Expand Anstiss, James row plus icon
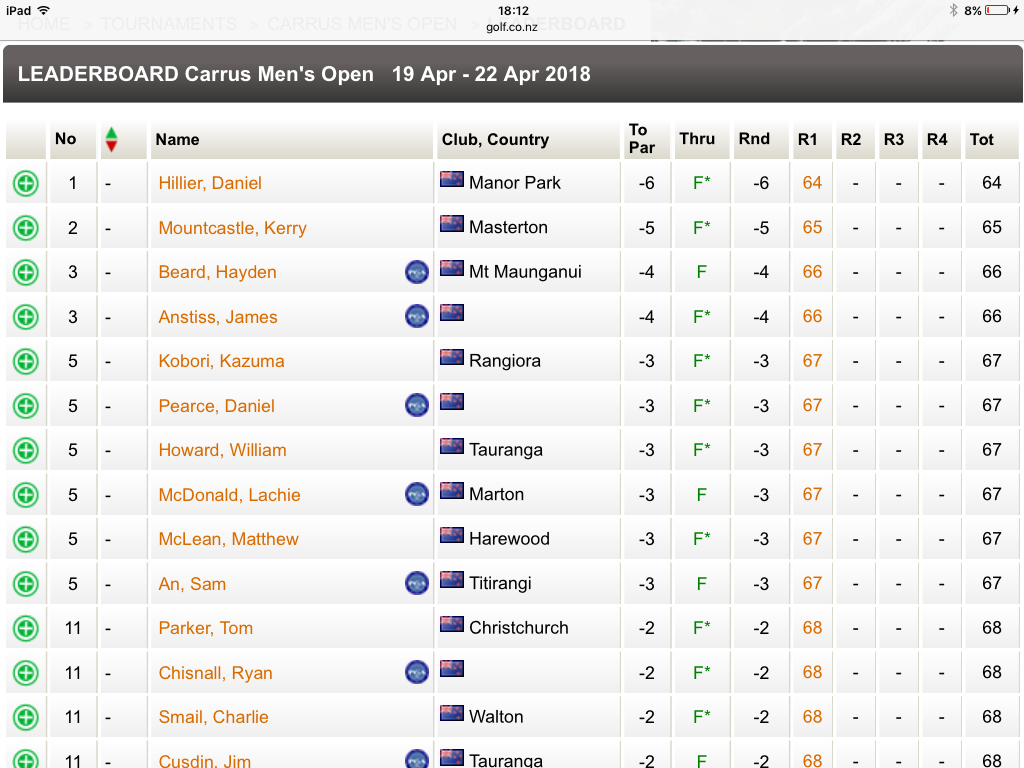This screenshot has width=1024, height=768. tap(26, 317)
